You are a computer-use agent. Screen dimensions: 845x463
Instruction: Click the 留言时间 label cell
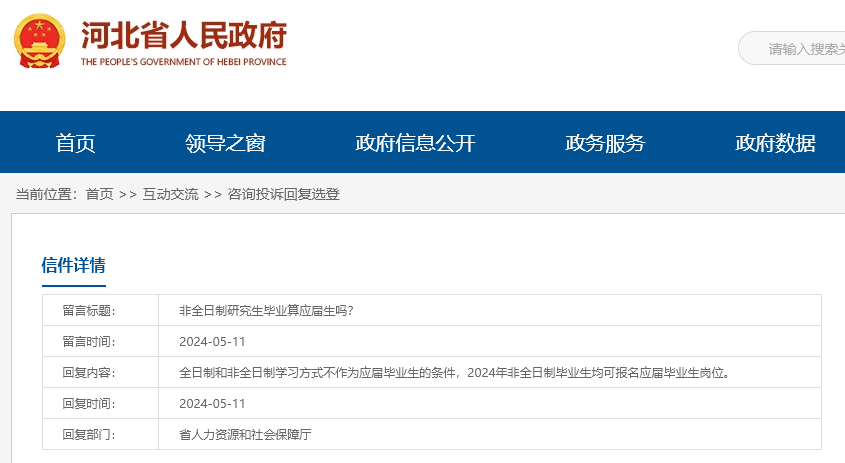coord(100,342)
